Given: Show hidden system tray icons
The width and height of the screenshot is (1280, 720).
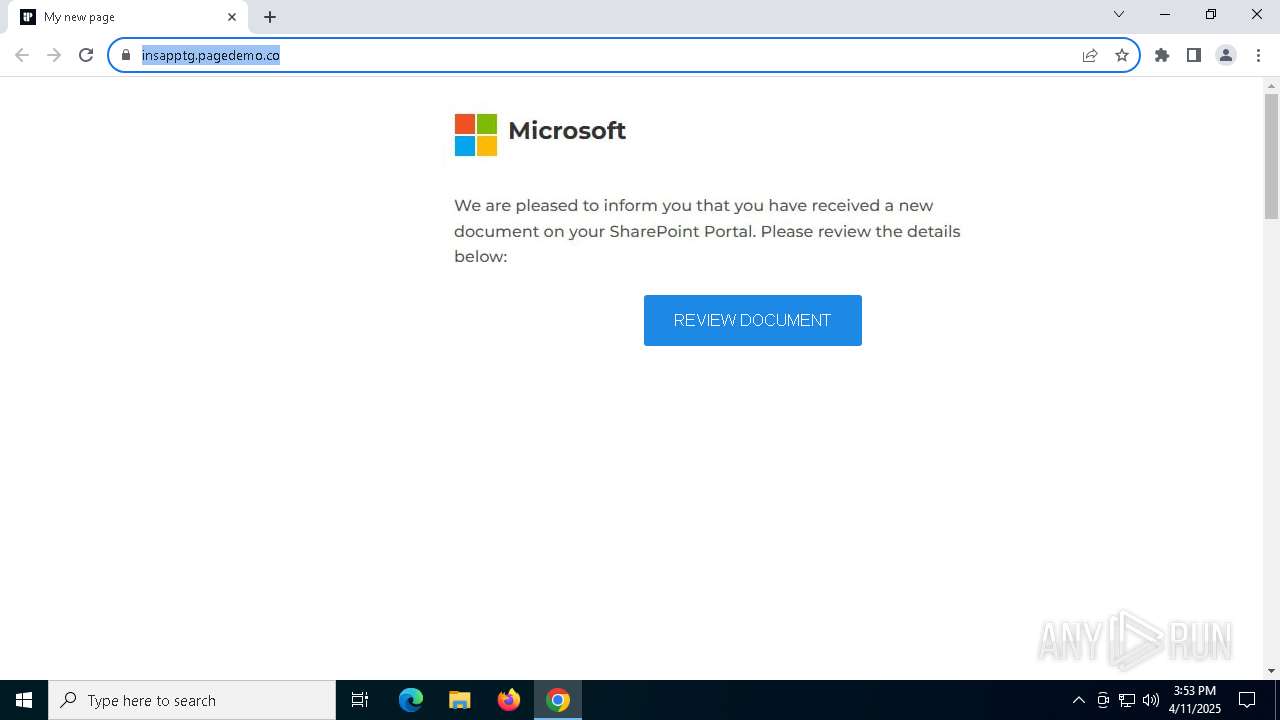Looking at the screenshot, I should [1078, 700].
